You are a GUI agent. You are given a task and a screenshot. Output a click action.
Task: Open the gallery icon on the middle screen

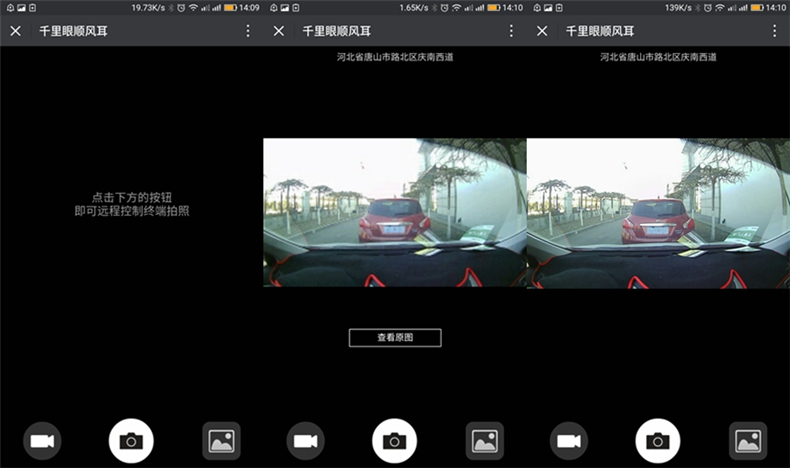tap(485, 441)
